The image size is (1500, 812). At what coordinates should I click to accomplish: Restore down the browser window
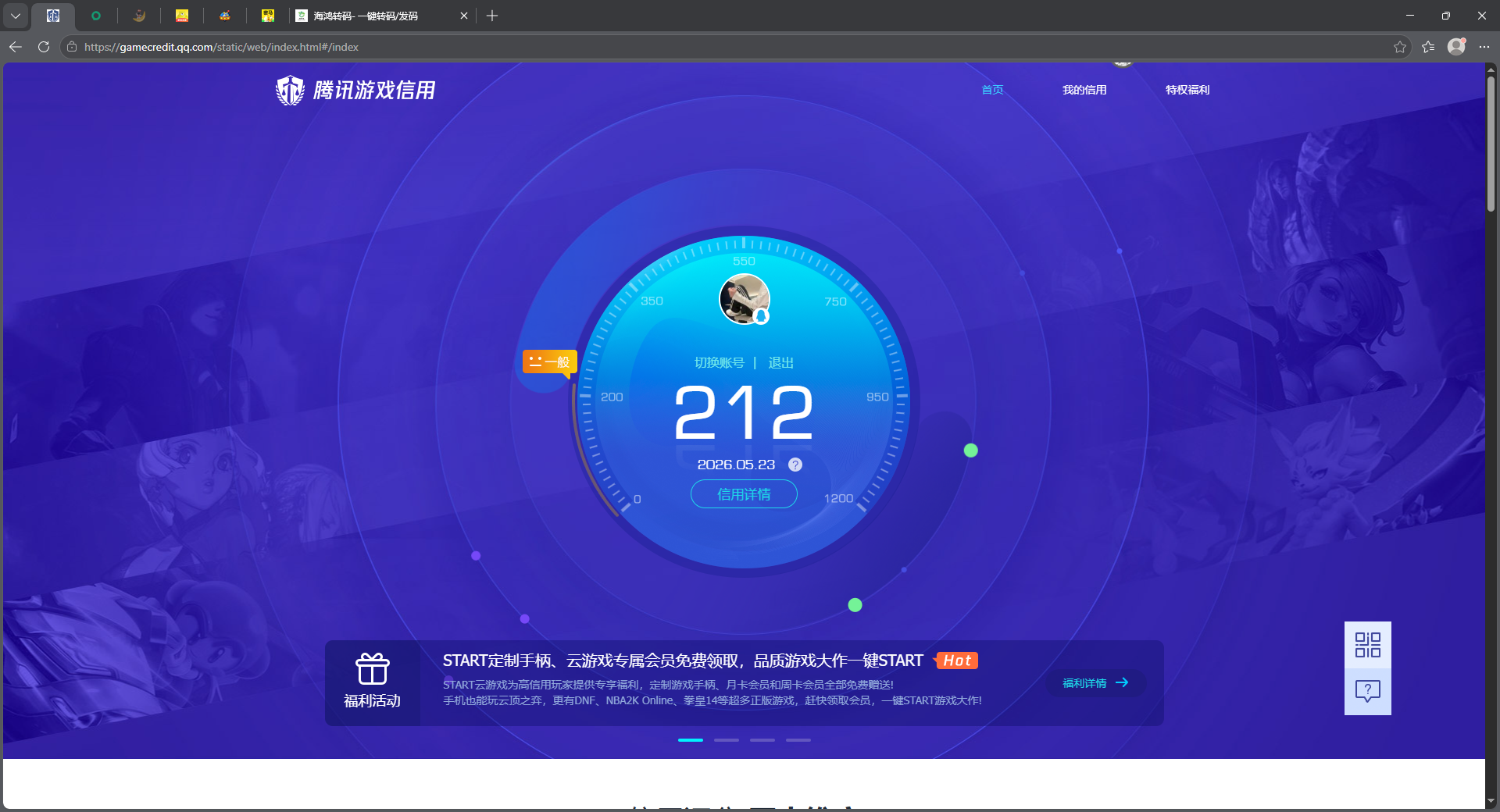[1446, 16]
